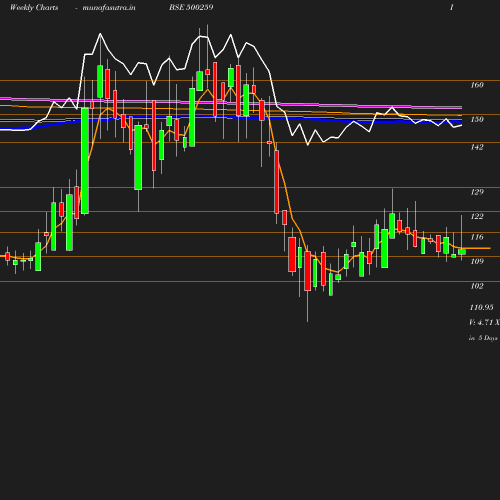The image size is (500, 500).
Task: Click the 'BSE 500259' symbol label
Action: click(191, 7)
